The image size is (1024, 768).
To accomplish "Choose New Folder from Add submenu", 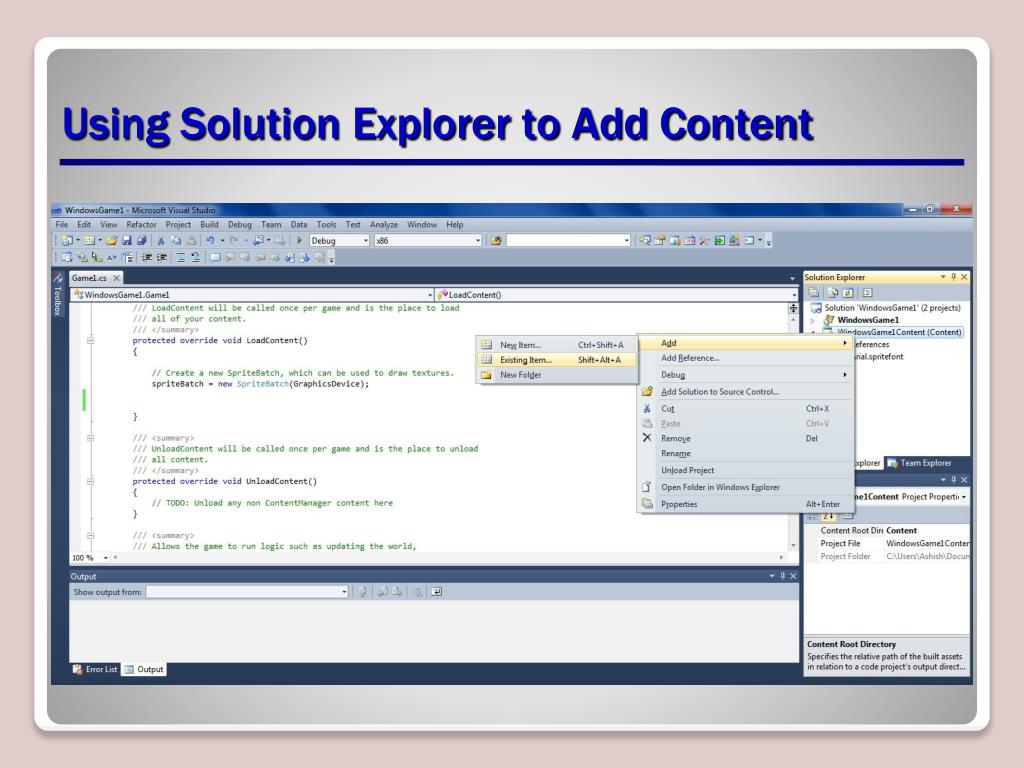I will tap(556, 375).
